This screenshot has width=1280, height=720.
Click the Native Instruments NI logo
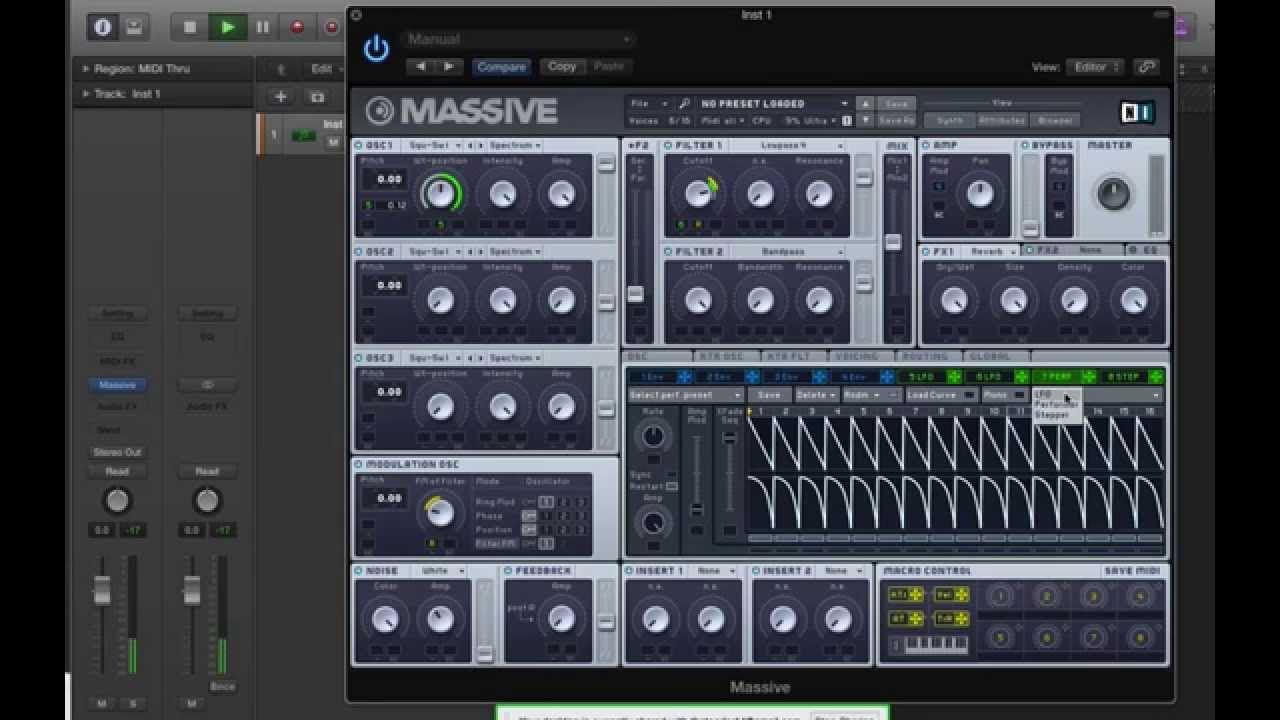(x=1137, y=112)
